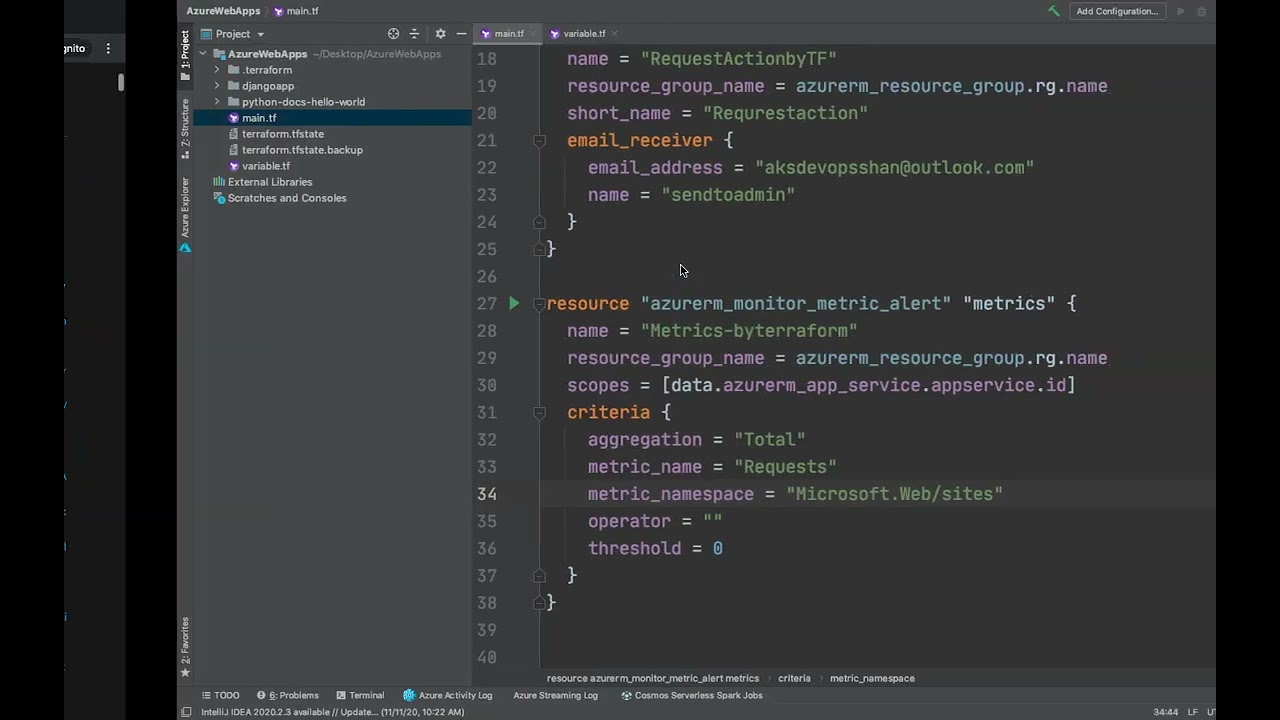Switch to the main.tf editor tab
The height and width of the screenshot is (720, 1280).
pyautogui.click(x=508, y=34)
